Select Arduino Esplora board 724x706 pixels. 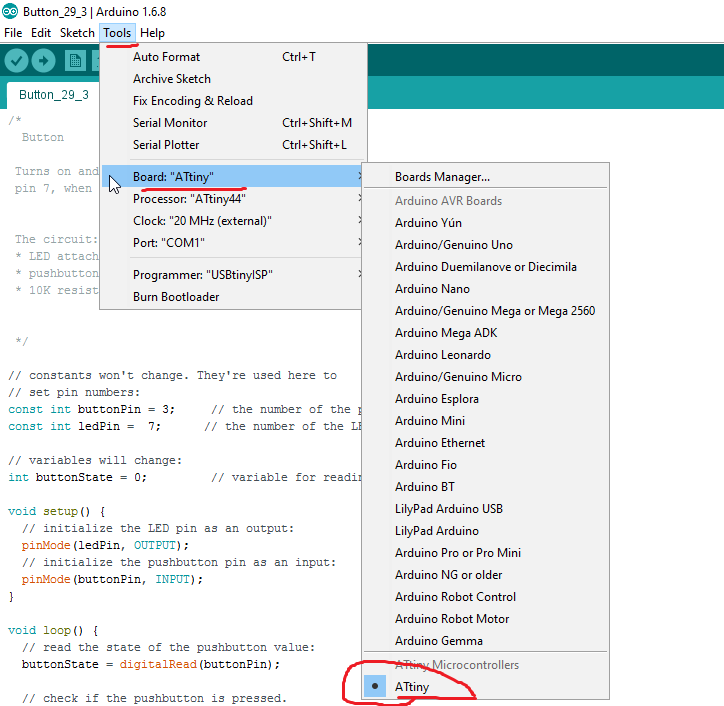(x=485, y=399)
